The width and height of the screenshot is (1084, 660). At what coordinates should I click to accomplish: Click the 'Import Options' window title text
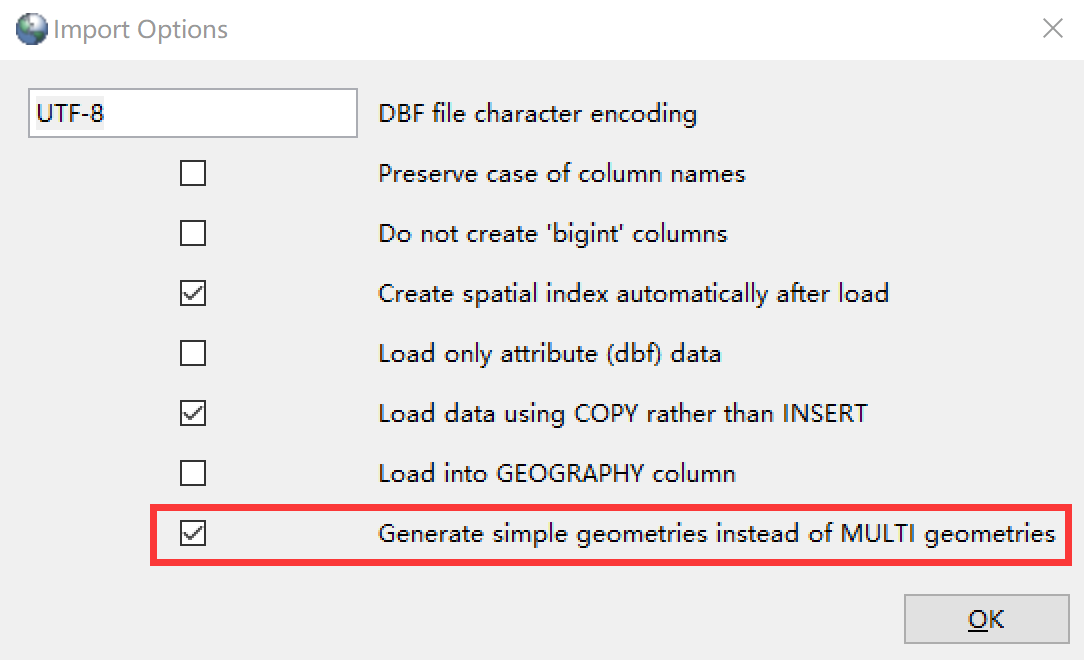click(140, 30)
